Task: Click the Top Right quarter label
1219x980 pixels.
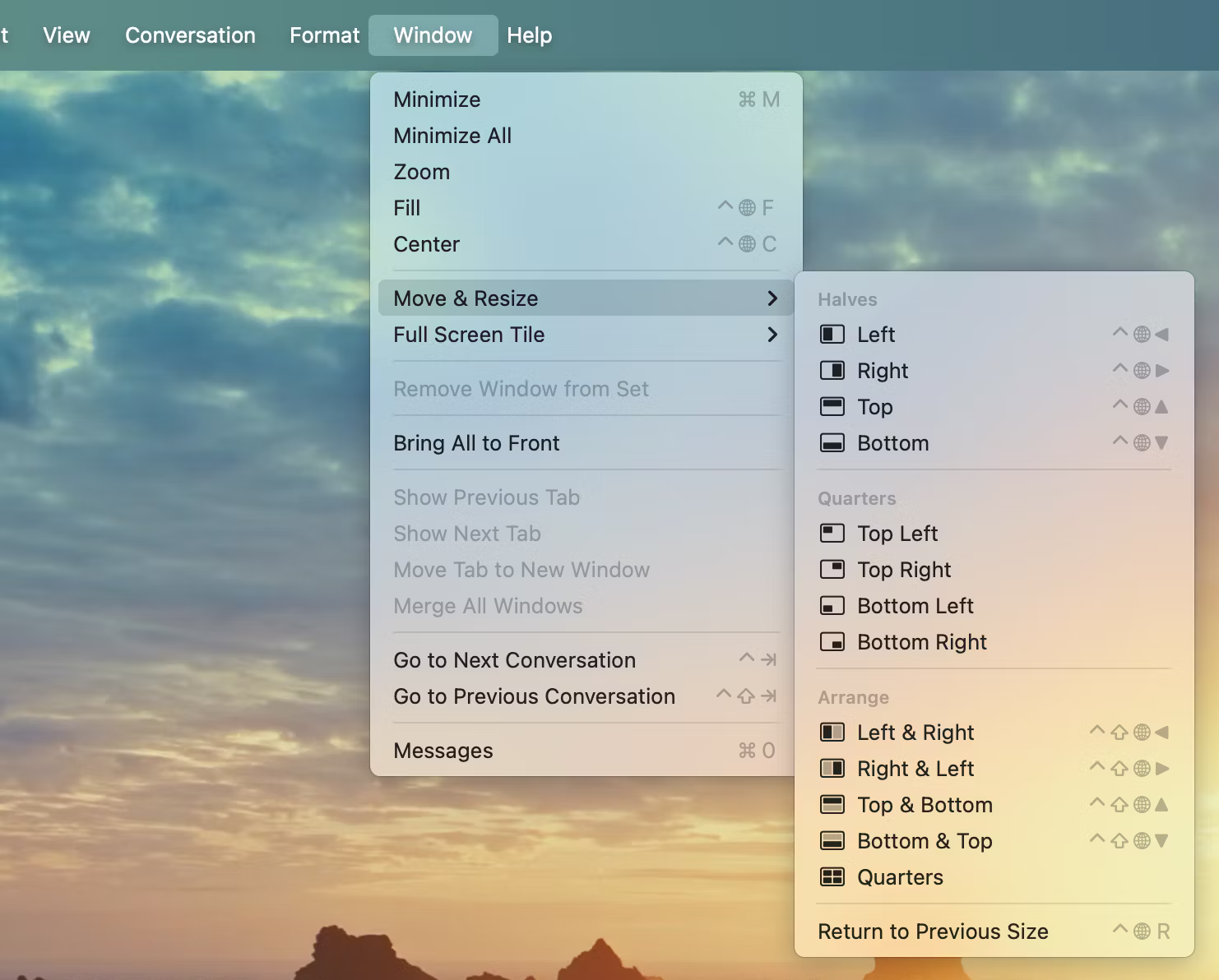Action: pos(904,570)
